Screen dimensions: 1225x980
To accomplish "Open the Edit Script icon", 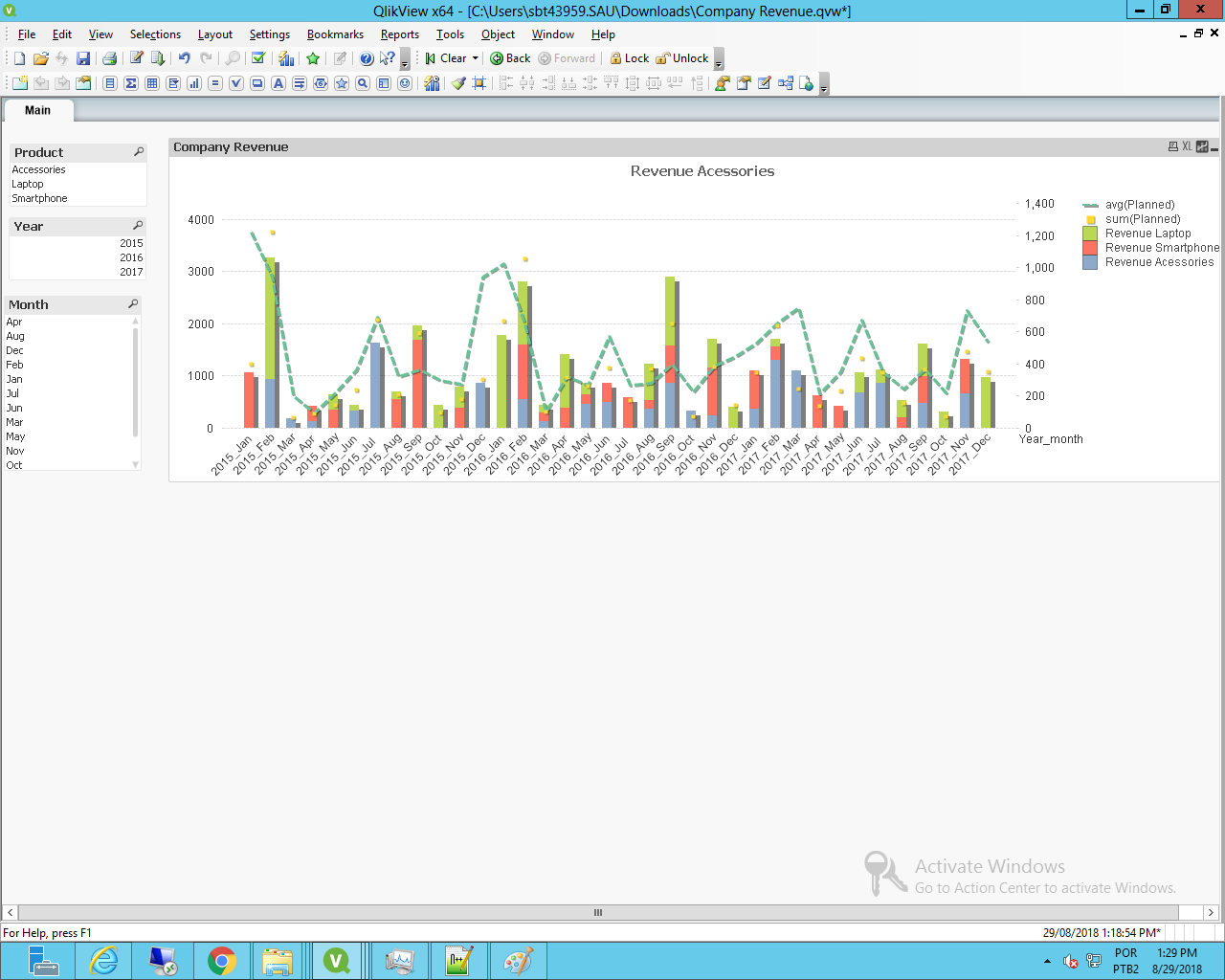I will (137, 58).
